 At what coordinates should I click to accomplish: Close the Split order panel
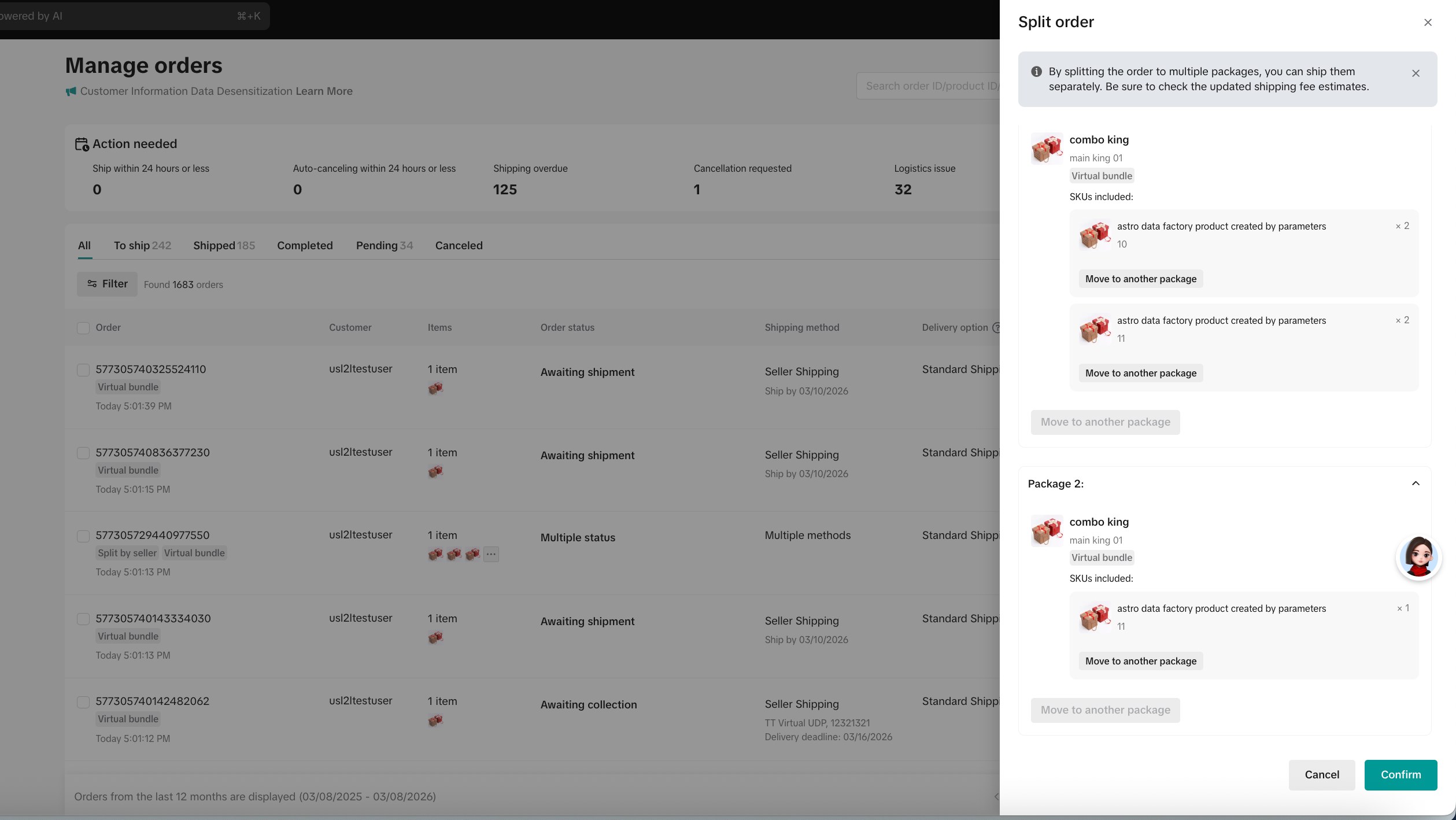1428,23
